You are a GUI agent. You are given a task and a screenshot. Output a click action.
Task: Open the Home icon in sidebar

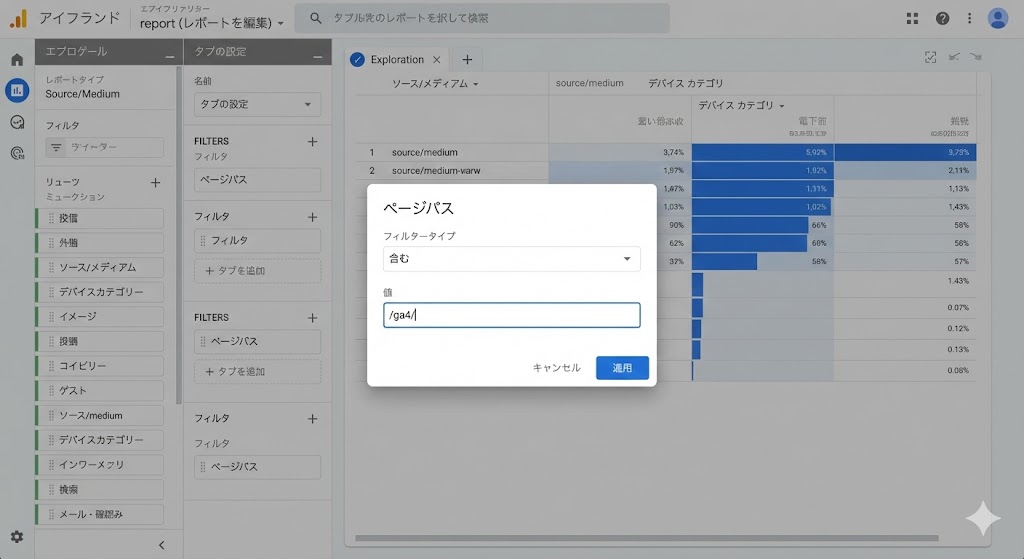tap(17, 59)
